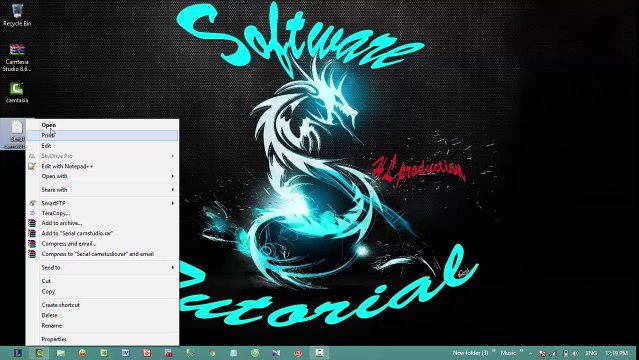Click the WinRAR icon beside Compress and email
Viewport: 639px width, 360px height.
pyautogui.click(x=32, y=244)
